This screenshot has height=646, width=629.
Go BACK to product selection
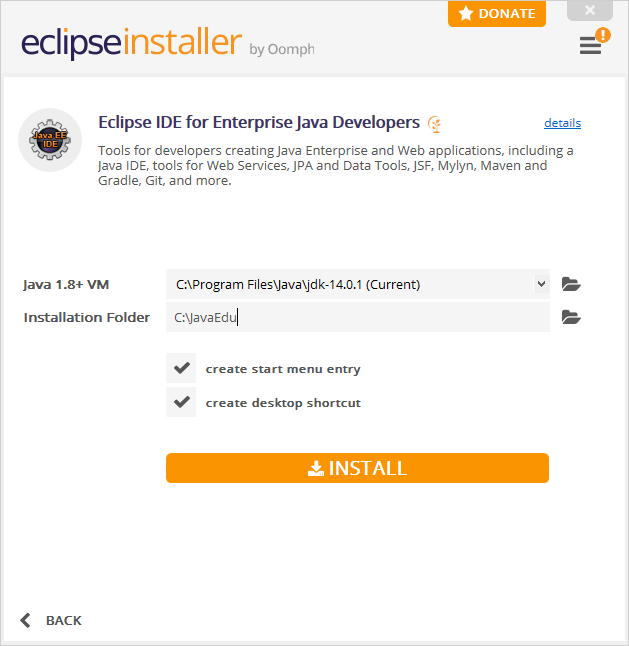click(51, 620)
